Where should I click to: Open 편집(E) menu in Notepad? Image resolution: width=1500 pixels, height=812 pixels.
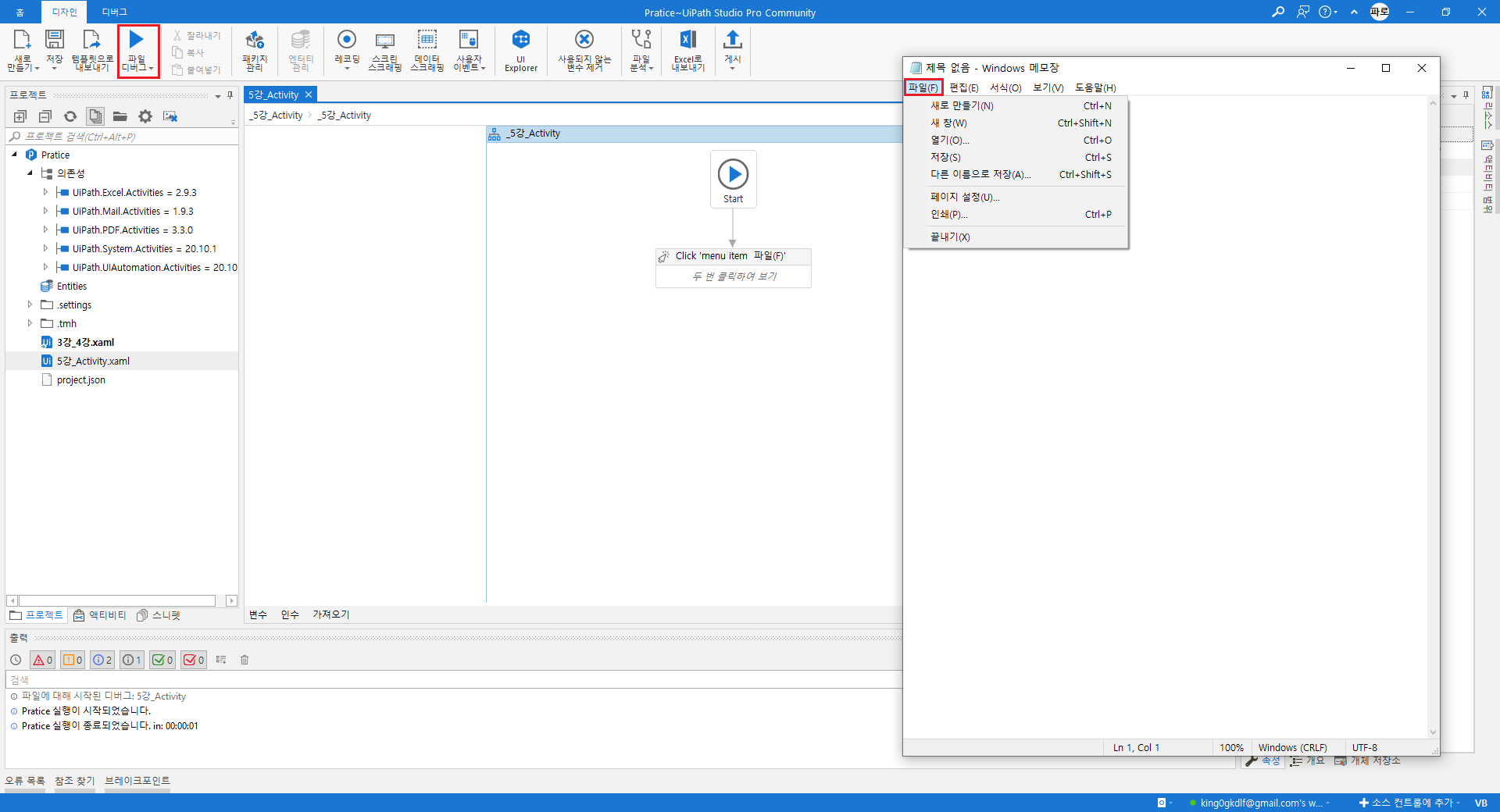[963, 87]
